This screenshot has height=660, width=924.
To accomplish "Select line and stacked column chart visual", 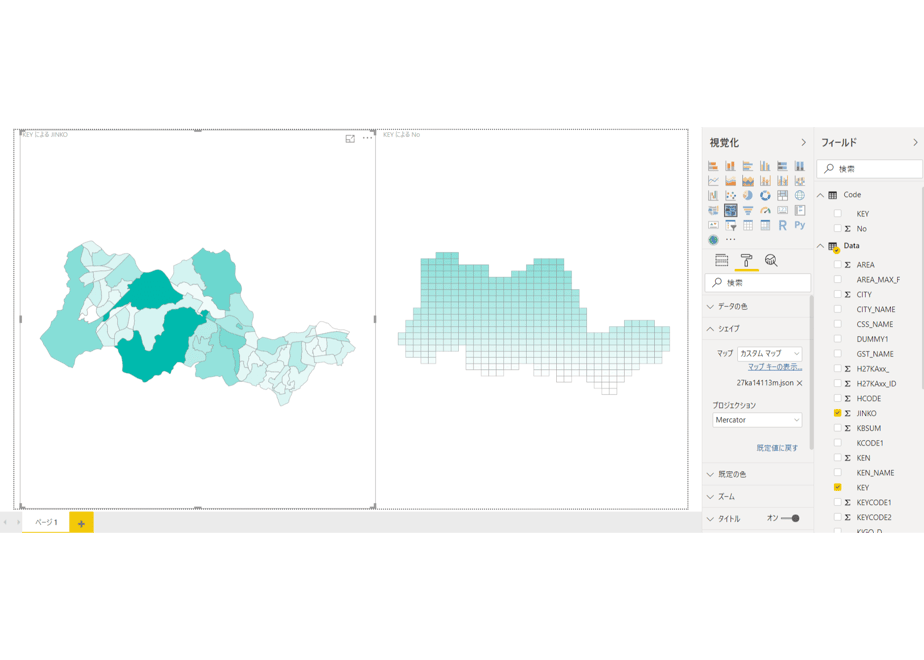I will tap(765, 180).
